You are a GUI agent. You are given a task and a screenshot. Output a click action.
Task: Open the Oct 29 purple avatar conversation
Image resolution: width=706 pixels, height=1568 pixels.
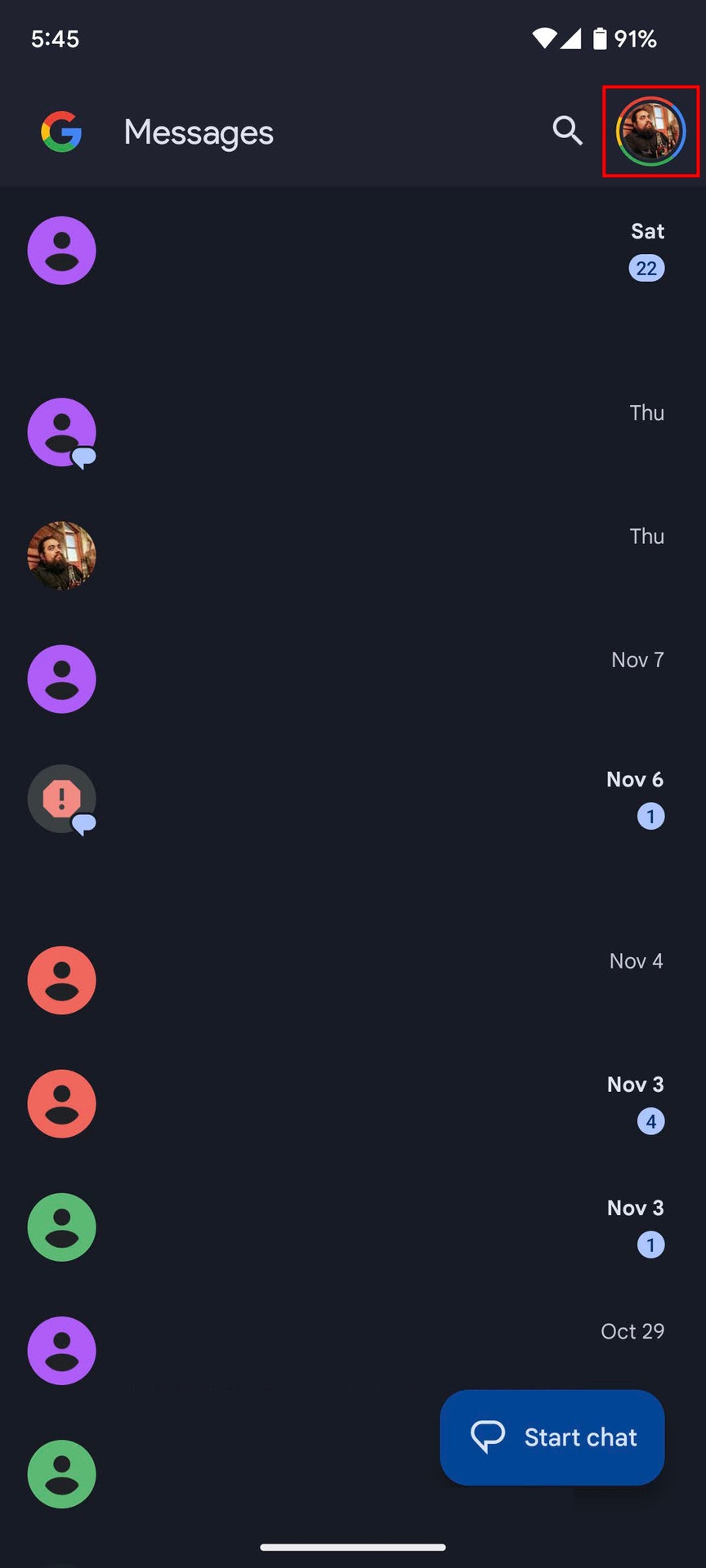point(62,1351)
